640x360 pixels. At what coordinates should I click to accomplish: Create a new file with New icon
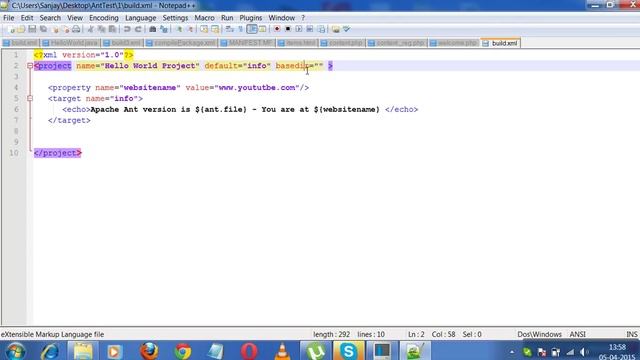tap(11, 29)
